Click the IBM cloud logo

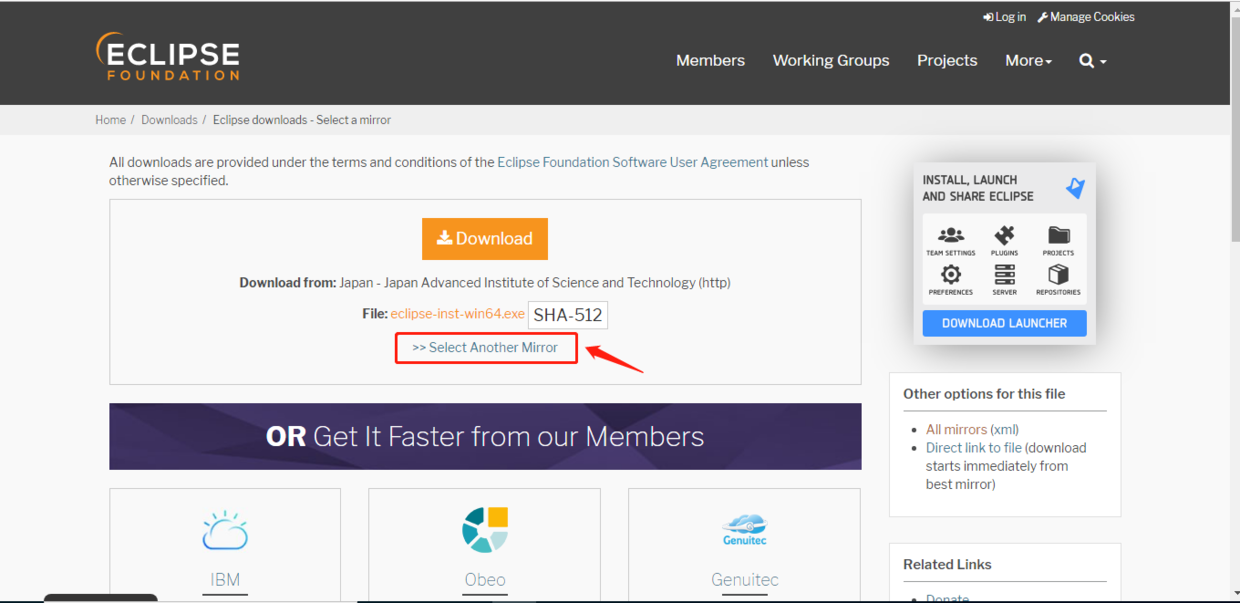pyautogui.click(x=225, y=530)
